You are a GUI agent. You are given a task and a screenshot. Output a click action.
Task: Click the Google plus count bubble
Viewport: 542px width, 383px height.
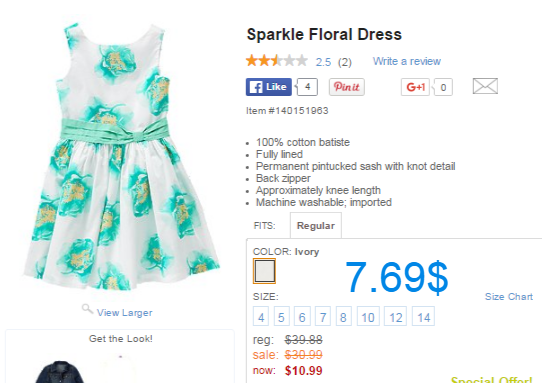443,87
